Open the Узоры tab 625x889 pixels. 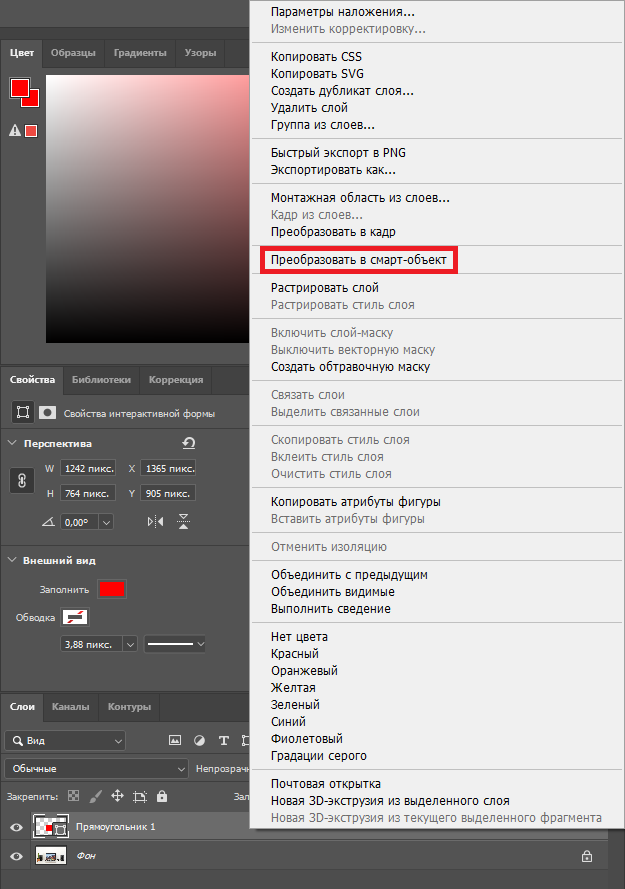click(200, 53)
